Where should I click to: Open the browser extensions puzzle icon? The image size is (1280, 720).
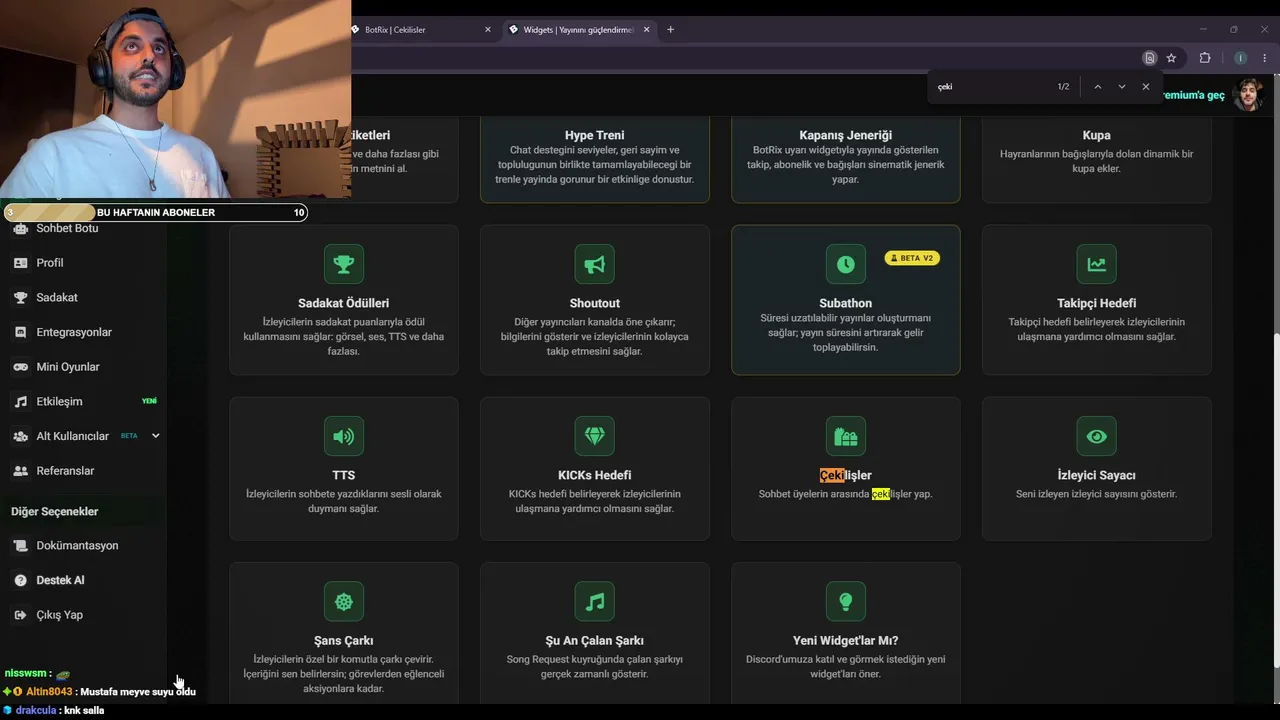(1205, 58)
